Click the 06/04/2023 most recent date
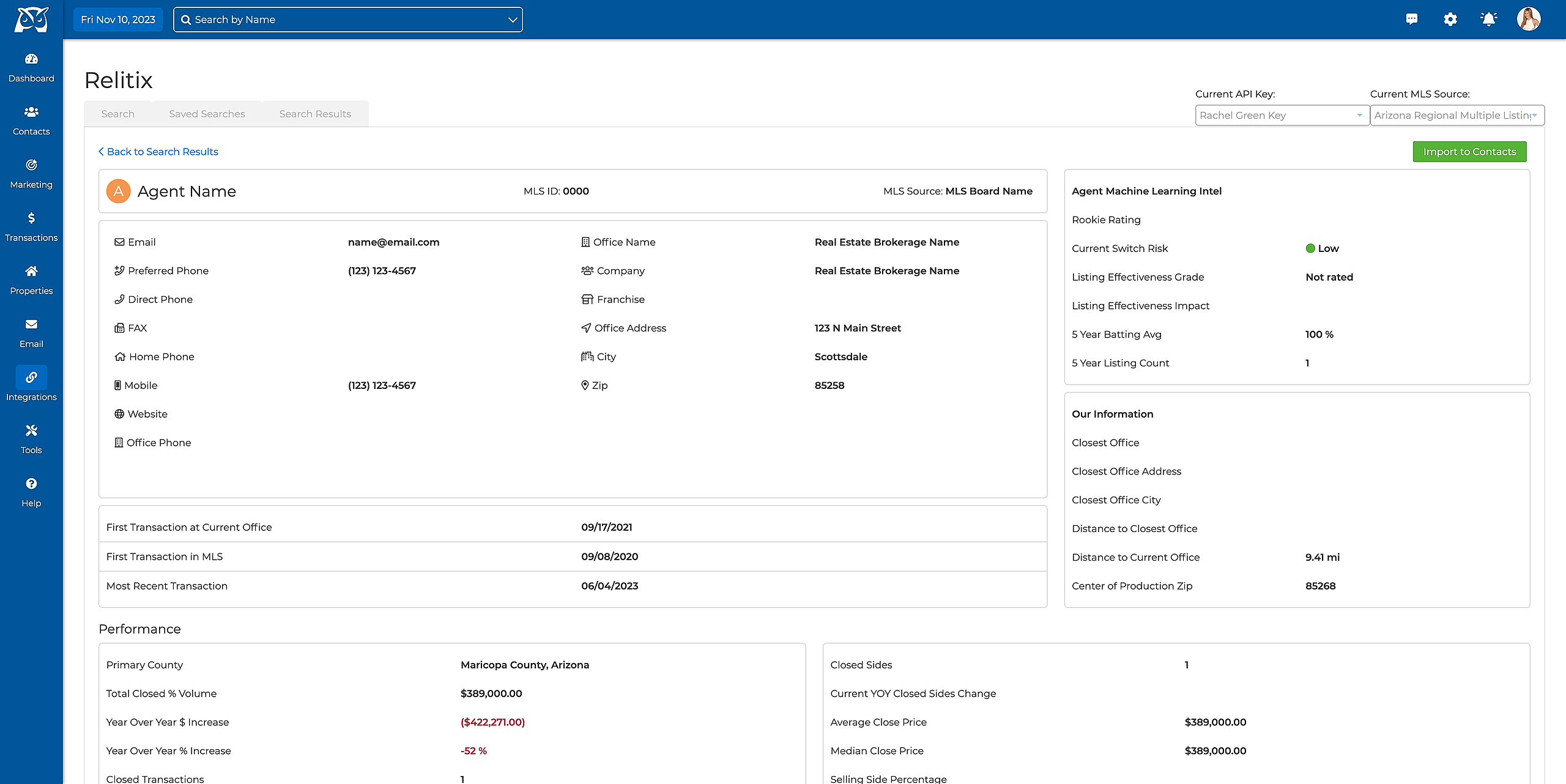The height and width of the screenshot is (784, 1566). [610, 586]
